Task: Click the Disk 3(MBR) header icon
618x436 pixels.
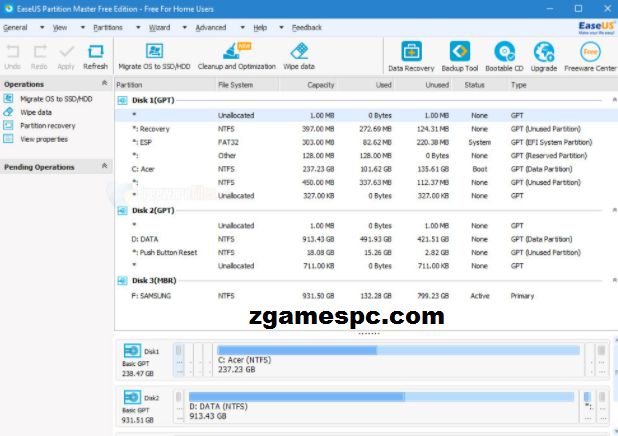Action: tap(123, 281)
